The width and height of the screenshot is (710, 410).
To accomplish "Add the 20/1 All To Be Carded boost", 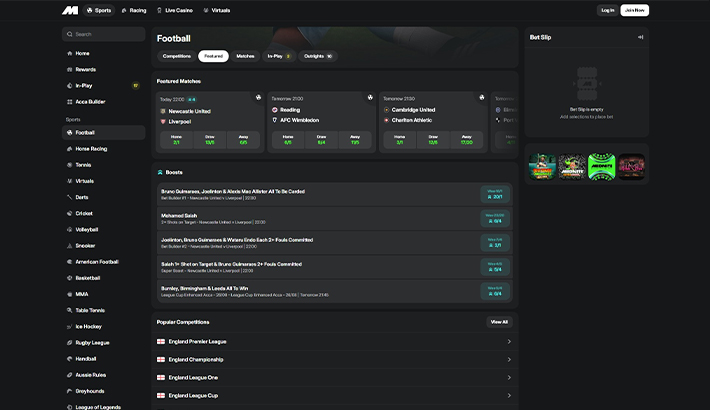I will click(495, 194).
